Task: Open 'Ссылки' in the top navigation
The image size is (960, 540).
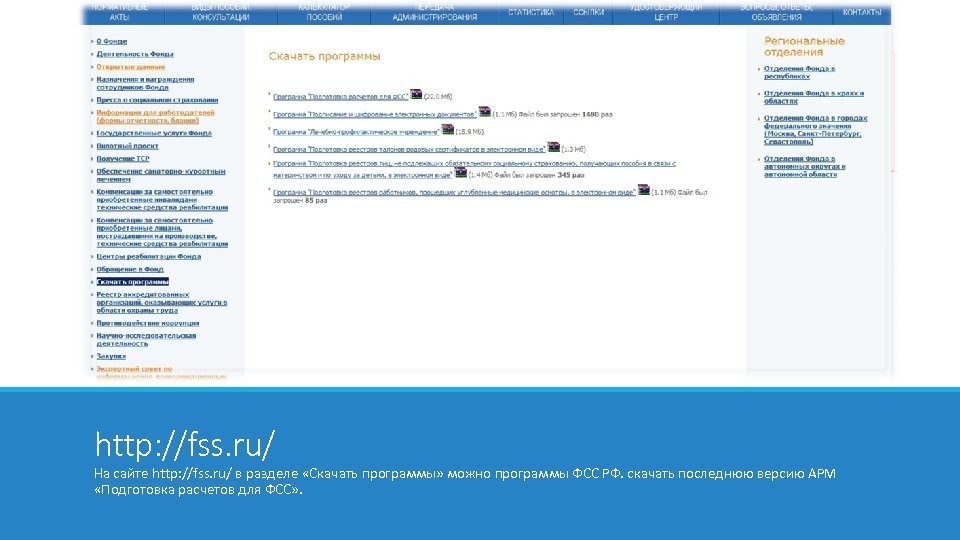Action: click(588, 12)
